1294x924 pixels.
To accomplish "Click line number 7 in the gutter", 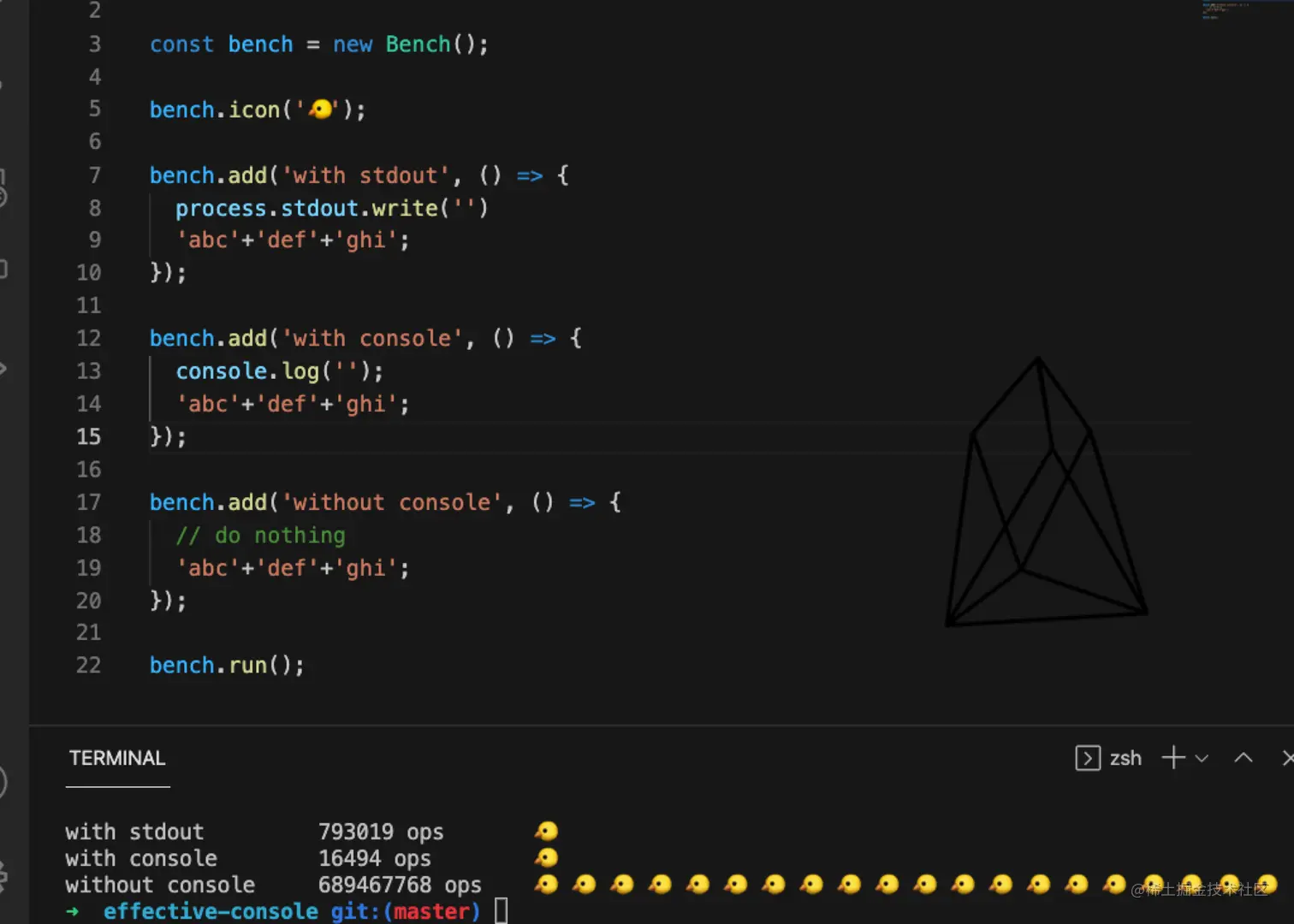I will click(x=95, y=175).
